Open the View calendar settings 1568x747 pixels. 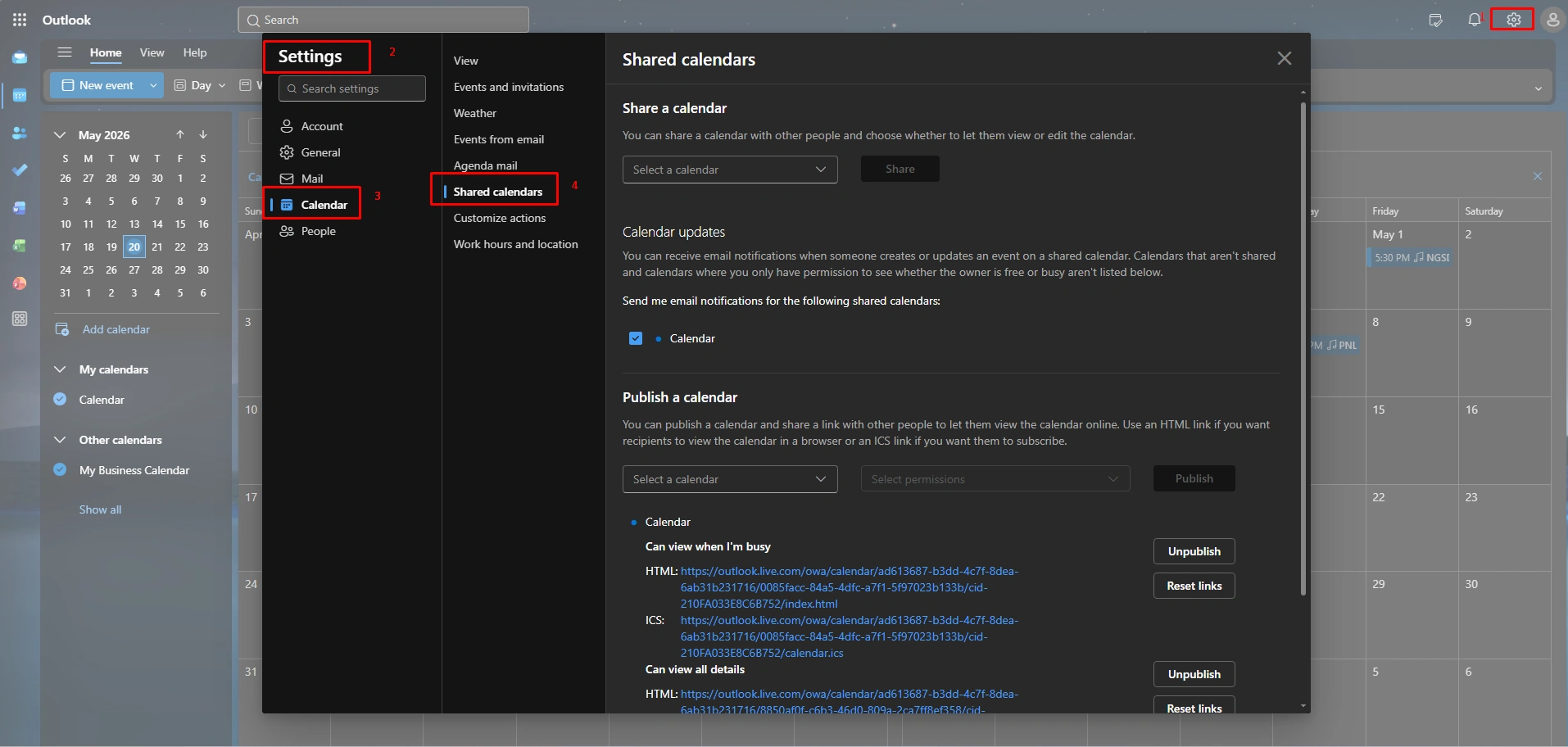click(x=466, y=61)
